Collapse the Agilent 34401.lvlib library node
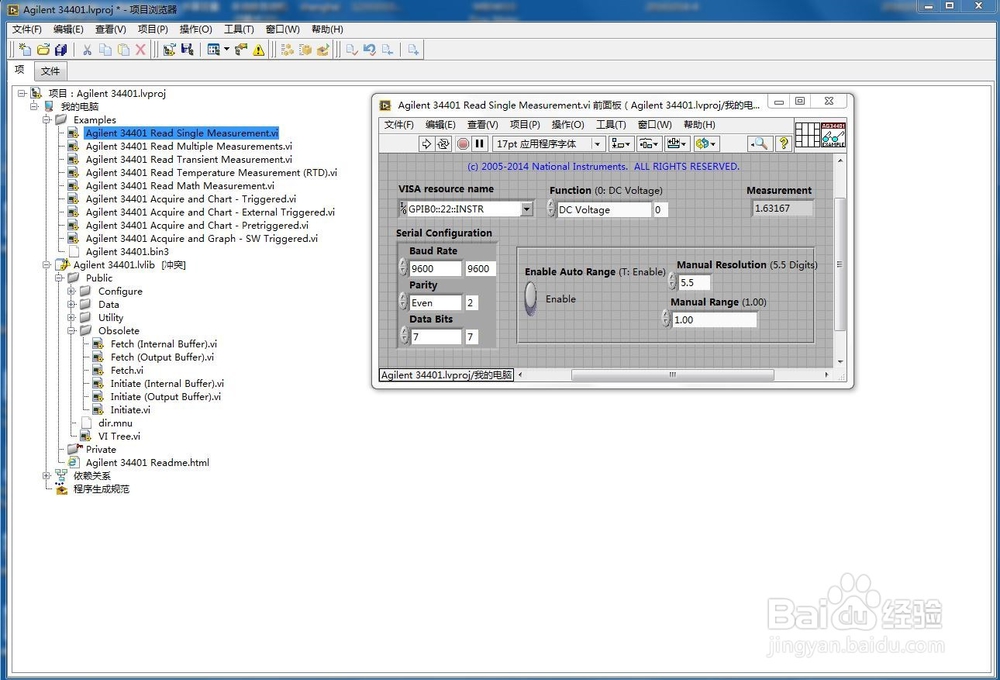This screenshot has width=1000, height=680. [x=47, y=264]
